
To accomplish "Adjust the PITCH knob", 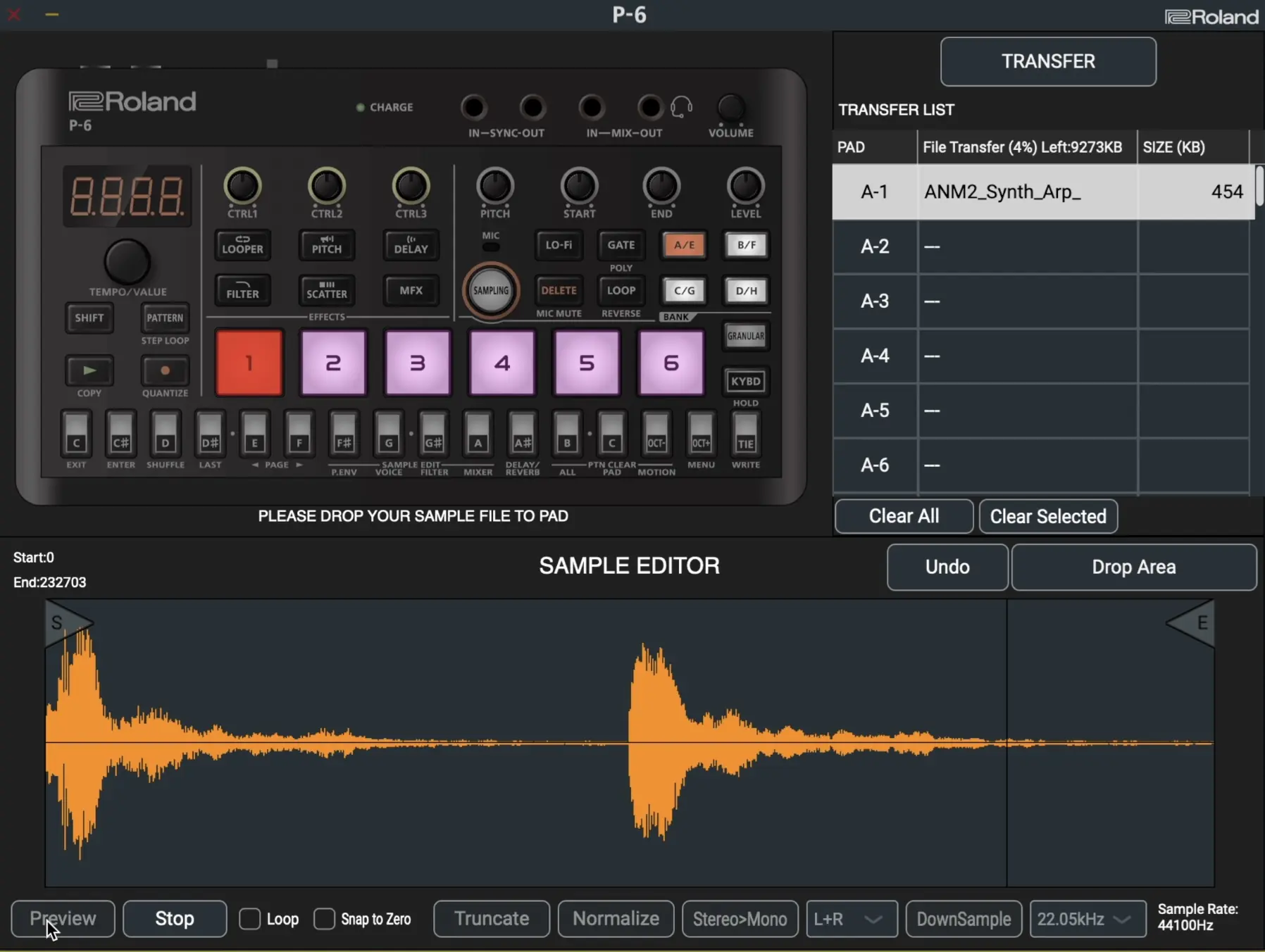I will (x=494, y=188).
